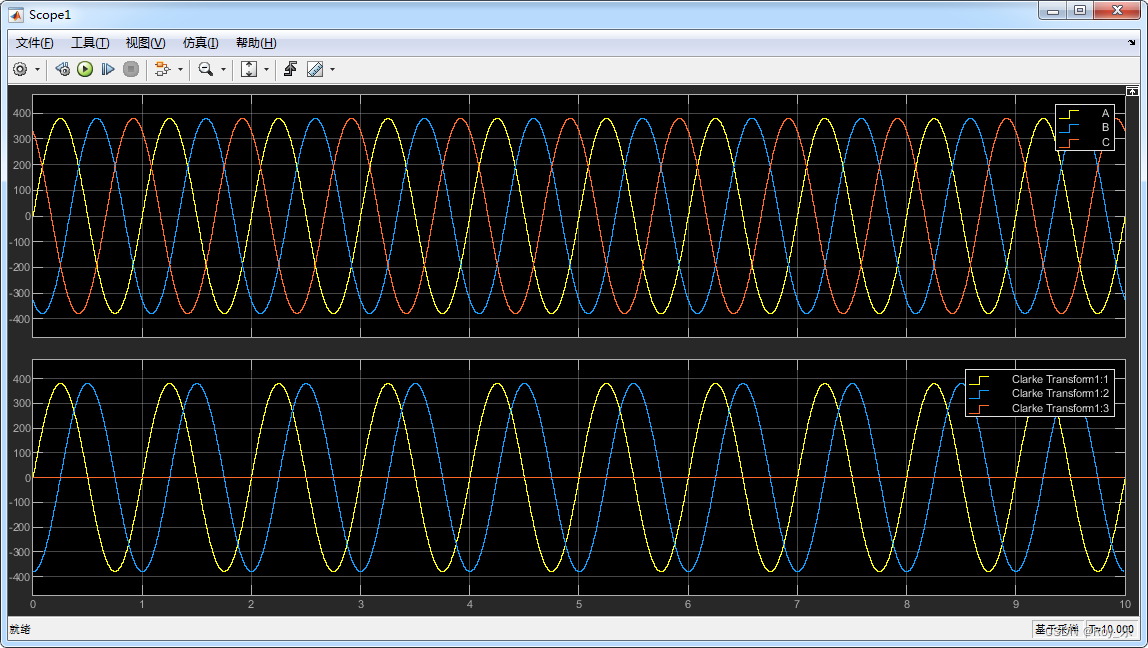Click the Simulink snapshot icon next to Run

(x=62, y=69)
